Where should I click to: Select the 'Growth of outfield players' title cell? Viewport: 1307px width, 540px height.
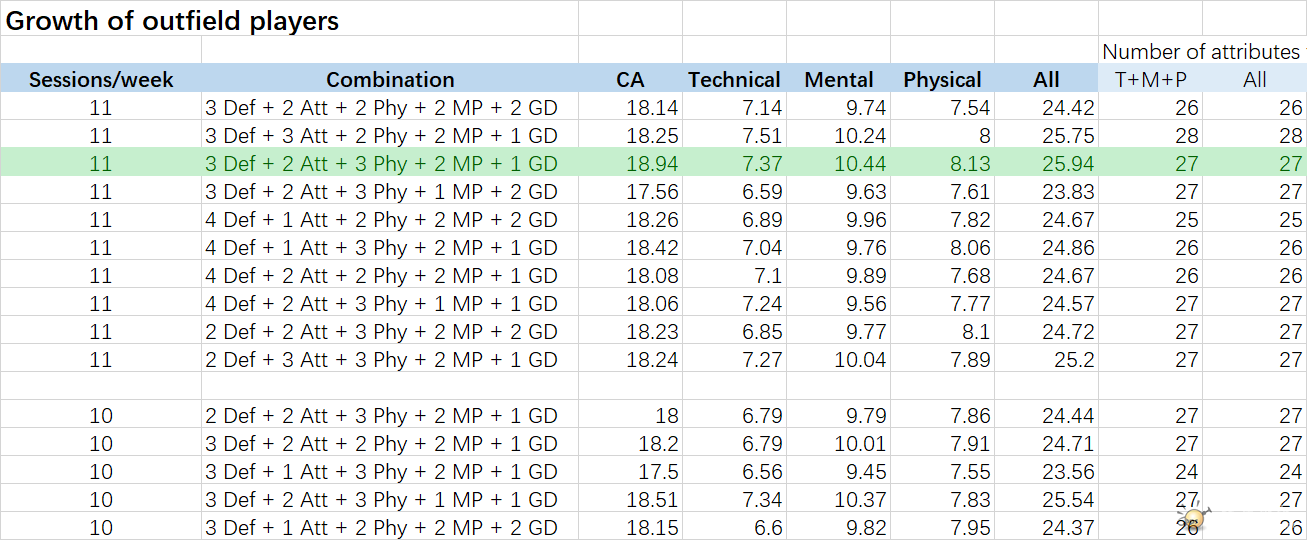173,20
